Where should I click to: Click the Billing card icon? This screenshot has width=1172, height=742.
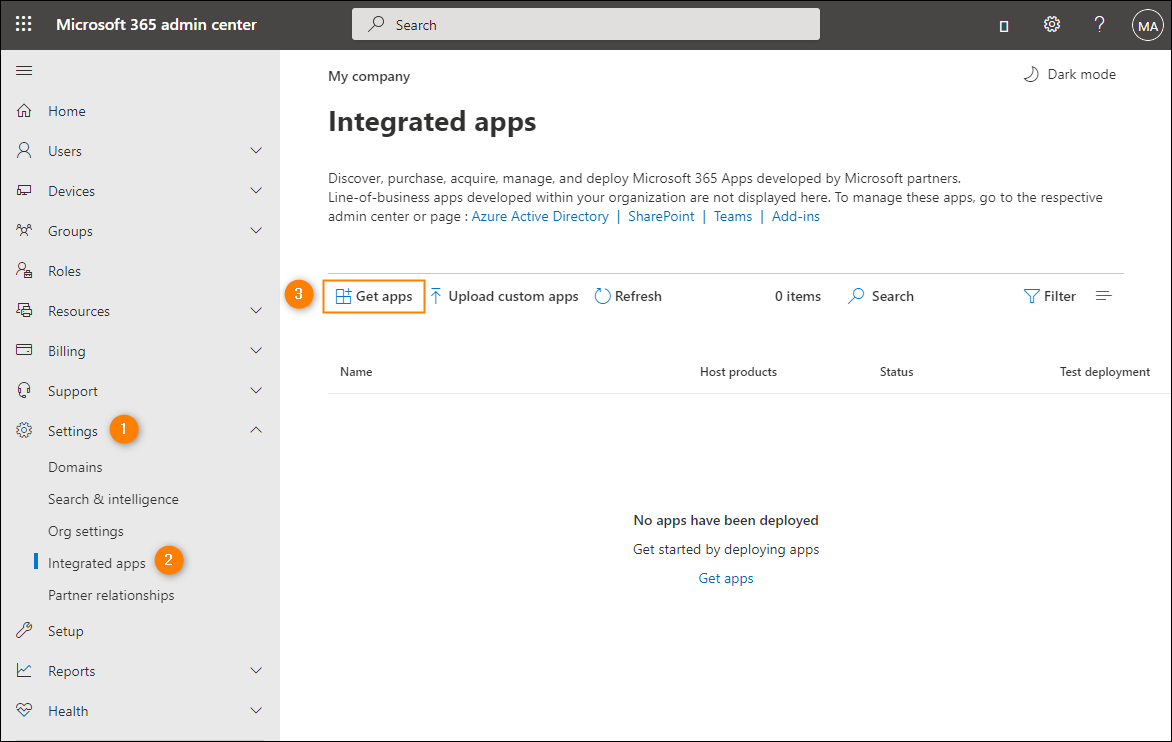24,350
